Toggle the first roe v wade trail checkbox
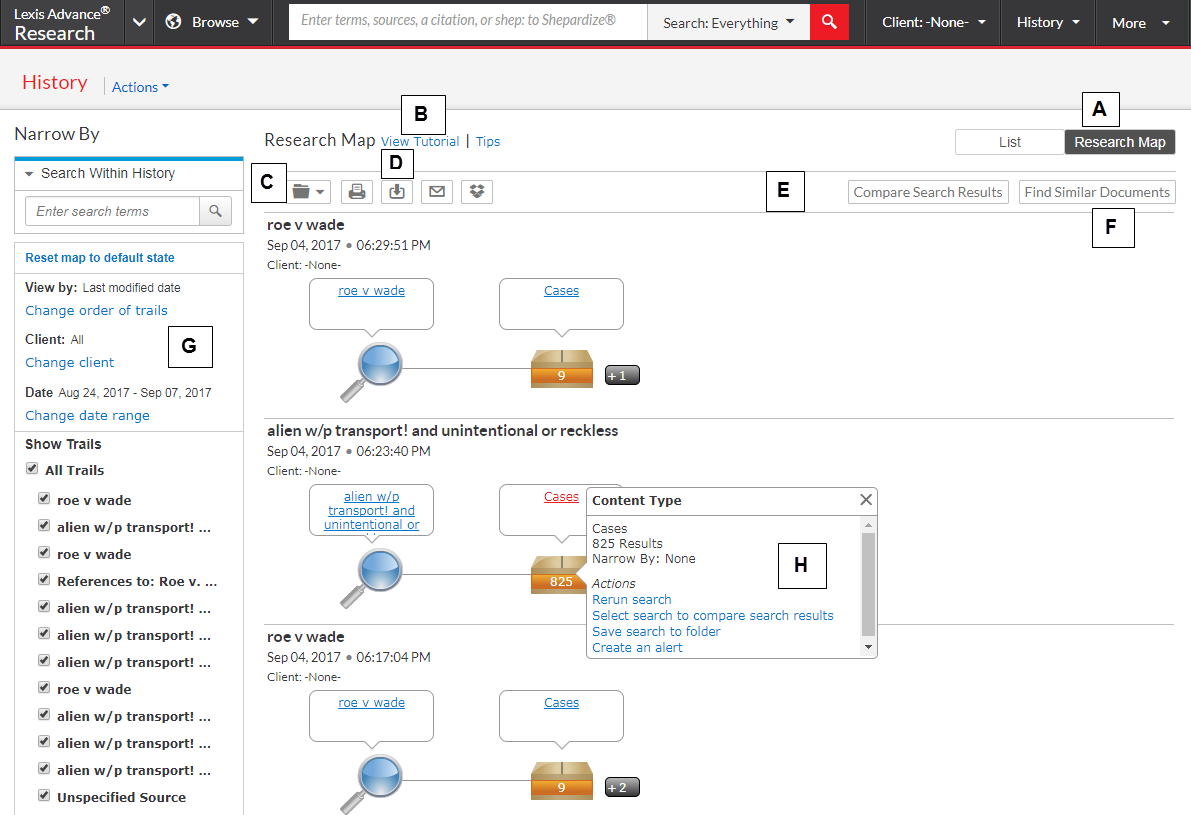 click(44, 498)
